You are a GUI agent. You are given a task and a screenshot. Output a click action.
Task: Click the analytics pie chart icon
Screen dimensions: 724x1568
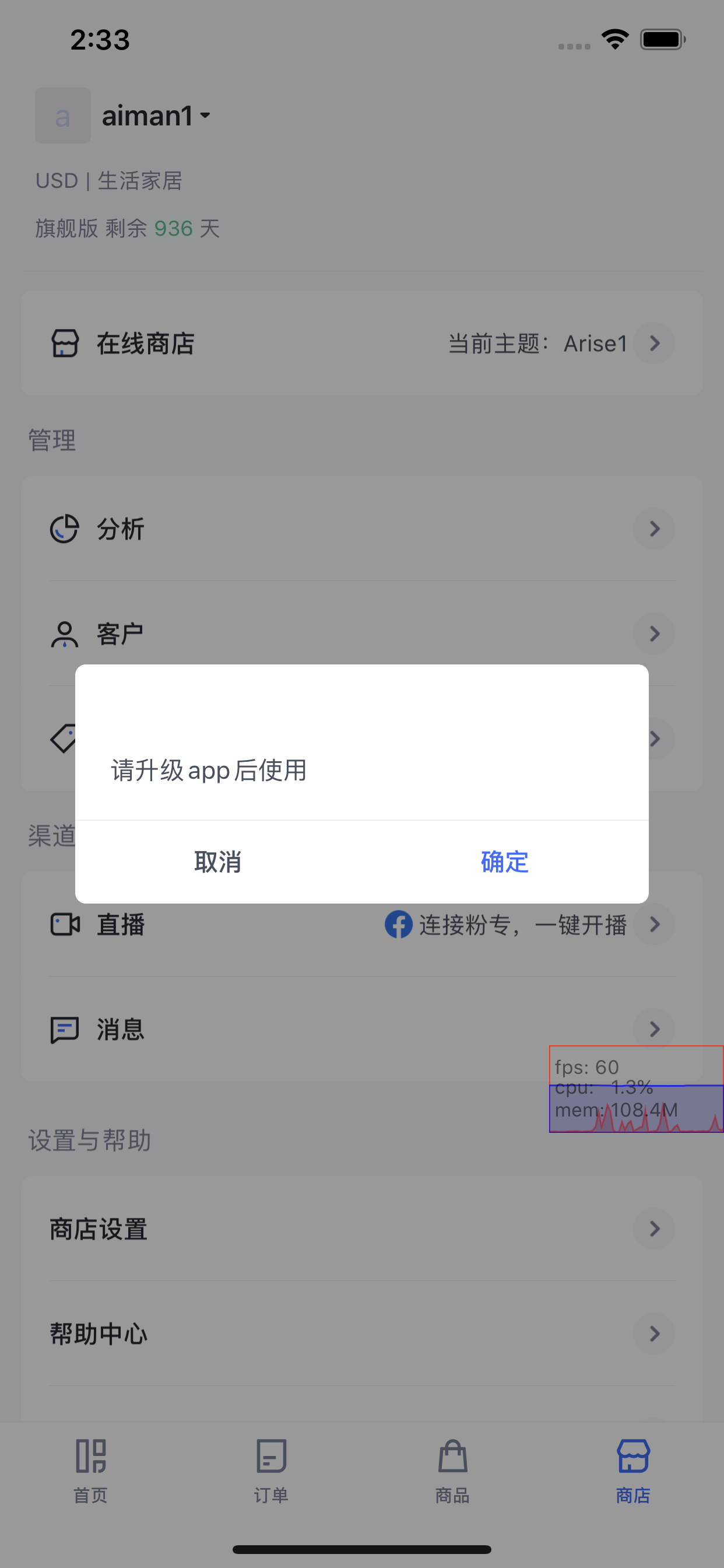[65, 528]
